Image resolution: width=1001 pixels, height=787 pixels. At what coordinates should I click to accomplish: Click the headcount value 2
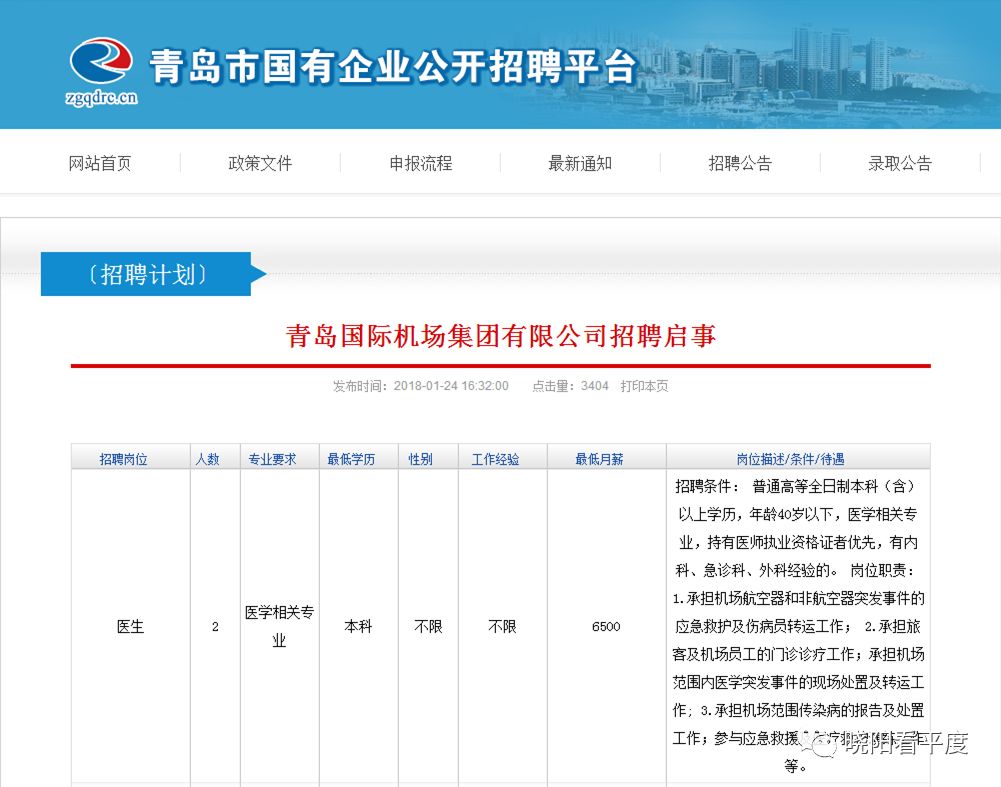pos(215,627)
